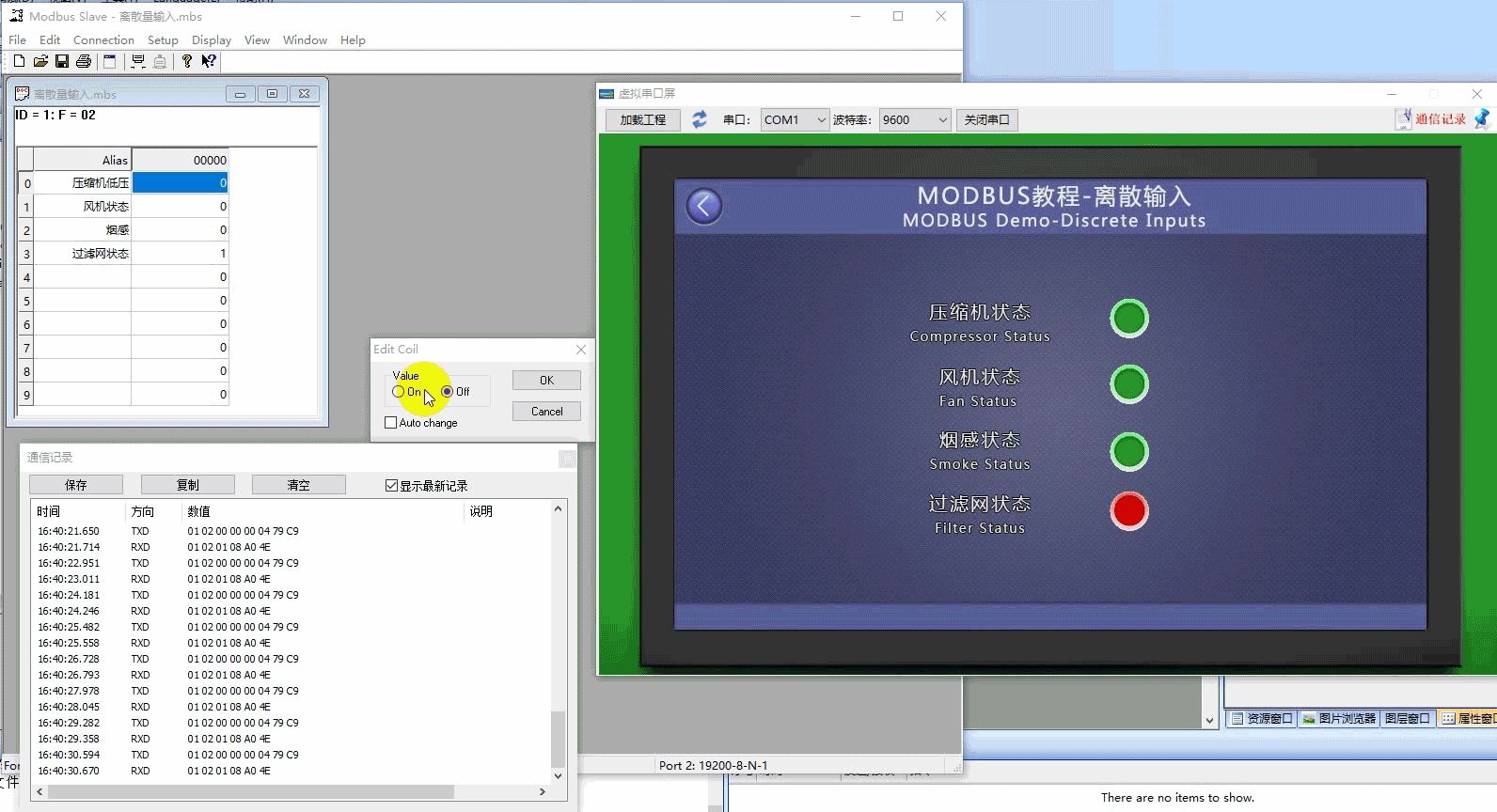Print using the printer toolbar icon

(x=84, y=61)
